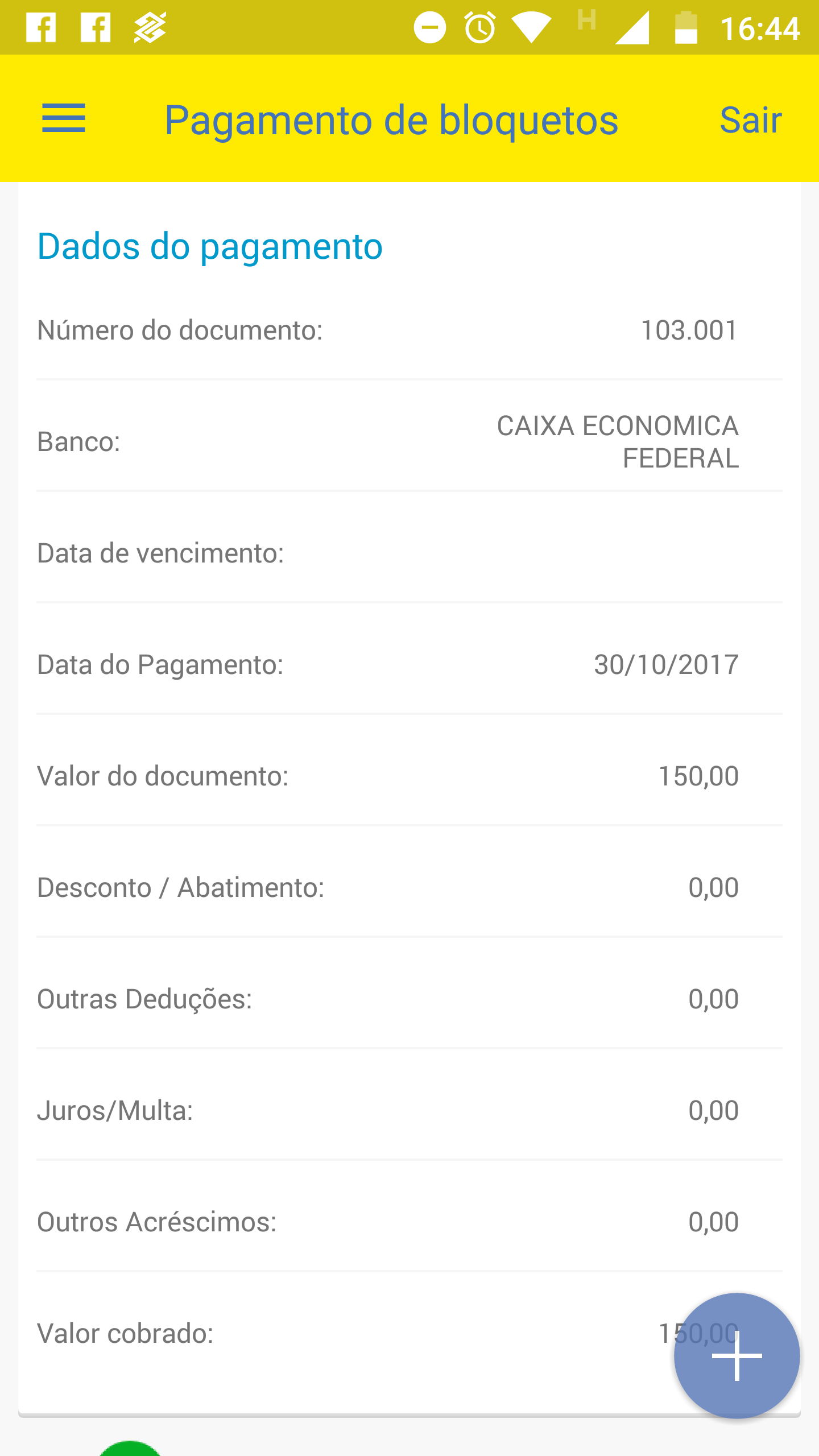The width and height of the screenshot is (819, 1456).
Task: Tap the battery status icon
Action: point(685,27)
